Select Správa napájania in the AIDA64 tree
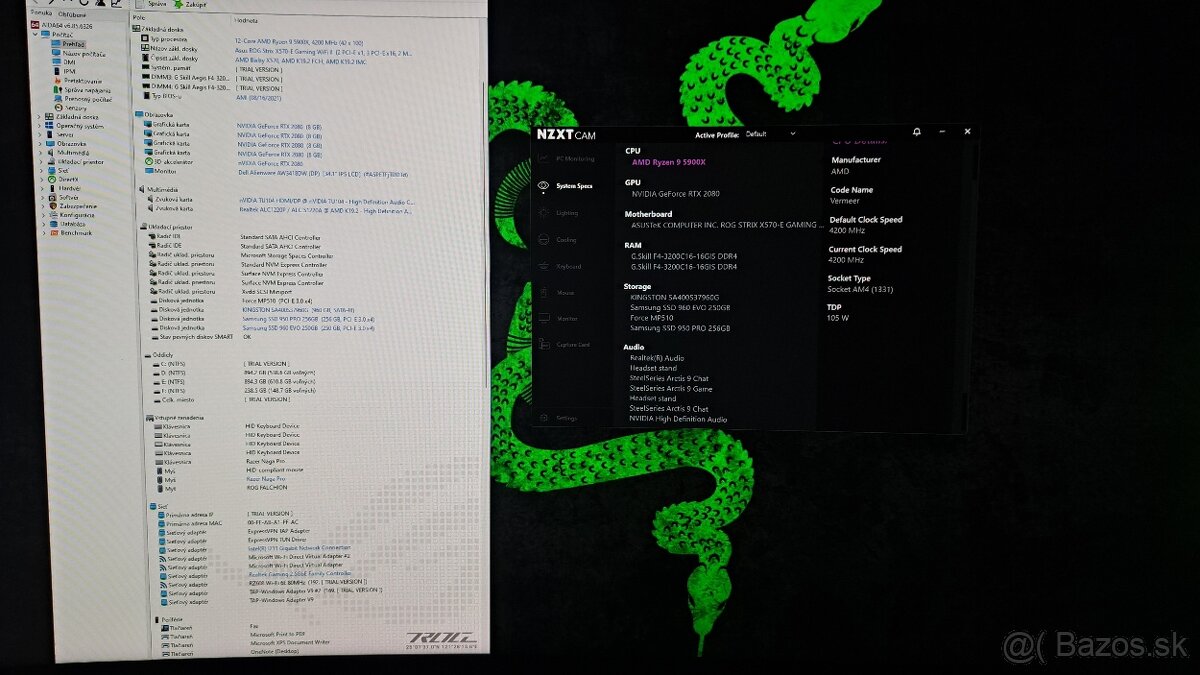The height and width of the screenshot is (675, 1200). pyautogui.click(x=80, y=89)
